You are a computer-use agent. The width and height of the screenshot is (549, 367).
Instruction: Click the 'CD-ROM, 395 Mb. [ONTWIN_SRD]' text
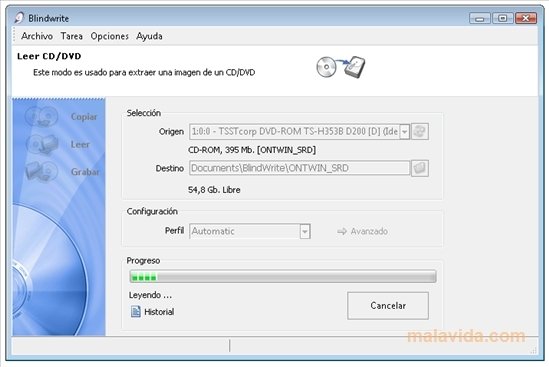coord(252,150)
